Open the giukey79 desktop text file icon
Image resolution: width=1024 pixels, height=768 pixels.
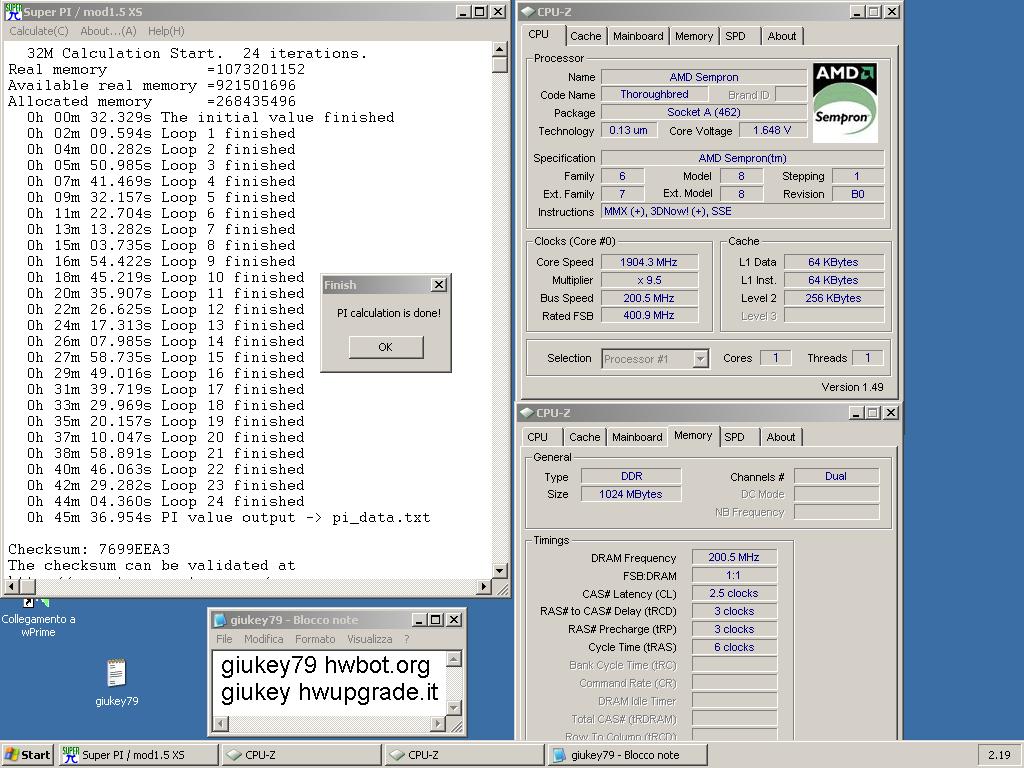[x=116, y=682]
